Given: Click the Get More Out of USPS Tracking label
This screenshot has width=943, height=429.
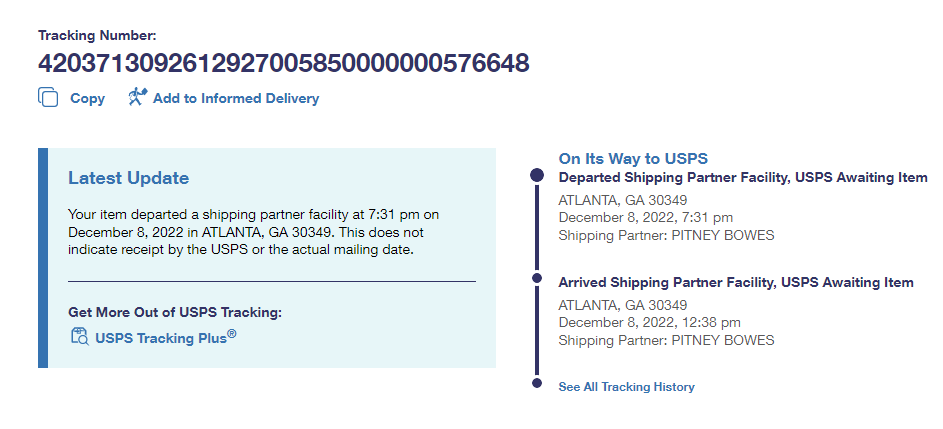Looking at the screenshot, I should click(175, 312).
